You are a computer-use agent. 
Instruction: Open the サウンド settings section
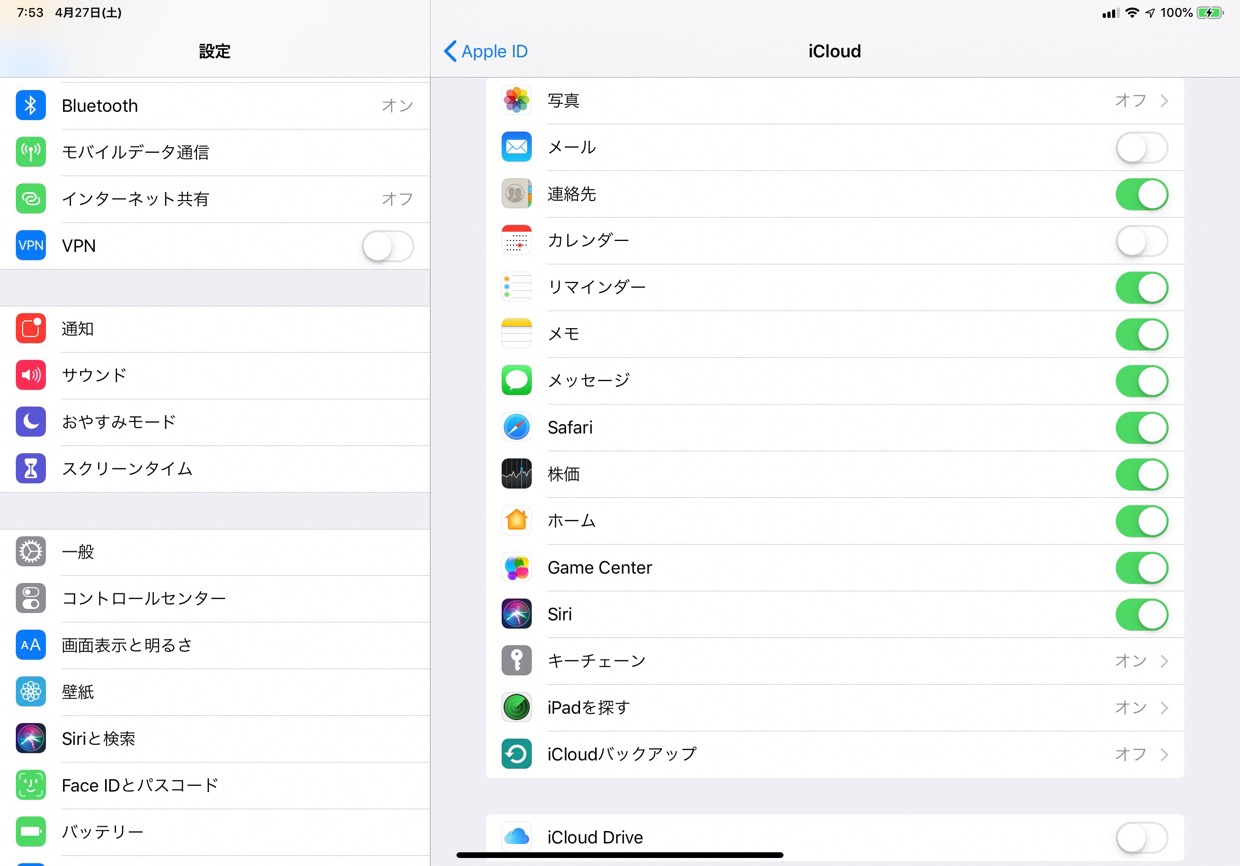pos(215,375)
